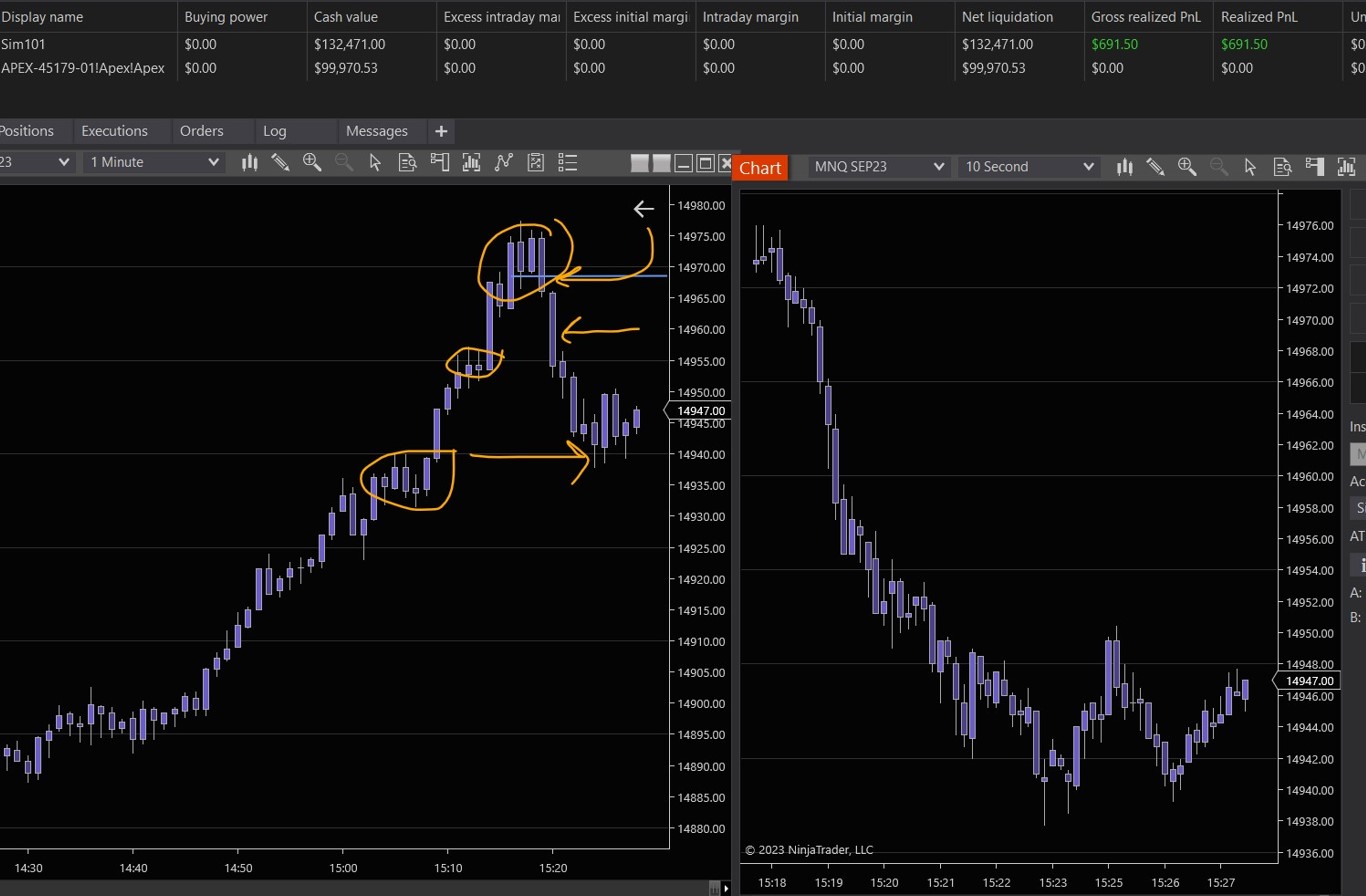Switch to the Log tab
The image size is (1366, 896).
275,131
